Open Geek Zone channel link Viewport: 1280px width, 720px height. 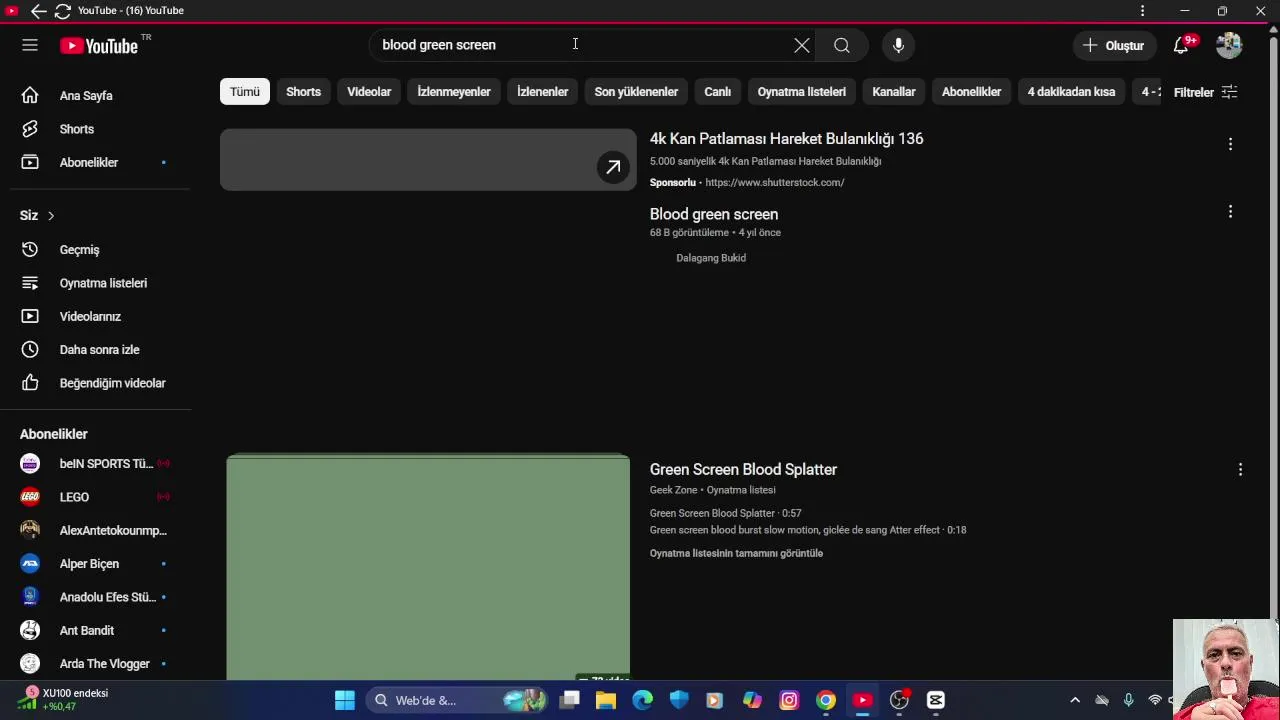(673, 490)
